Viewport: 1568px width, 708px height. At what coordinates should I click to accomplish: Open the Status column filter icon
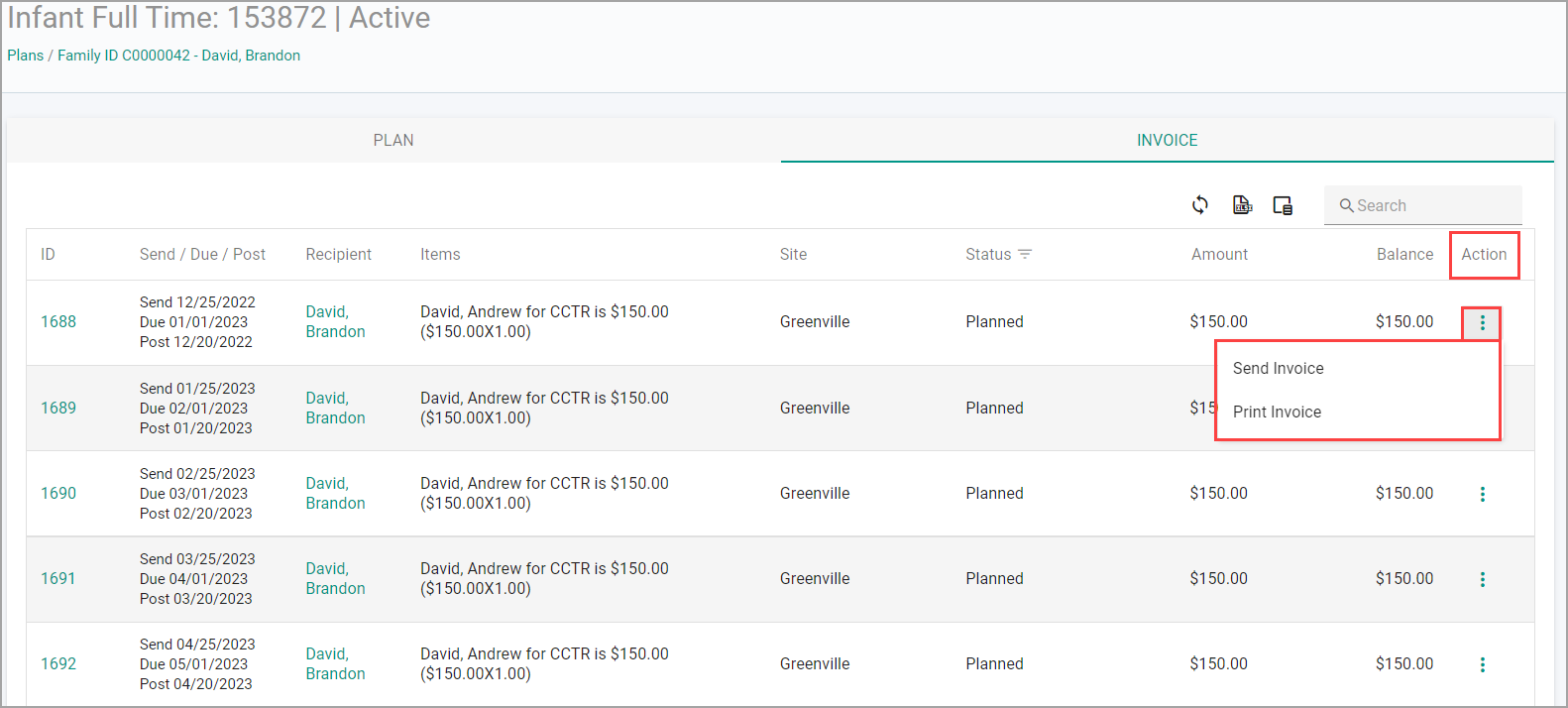pos(1025,255)
